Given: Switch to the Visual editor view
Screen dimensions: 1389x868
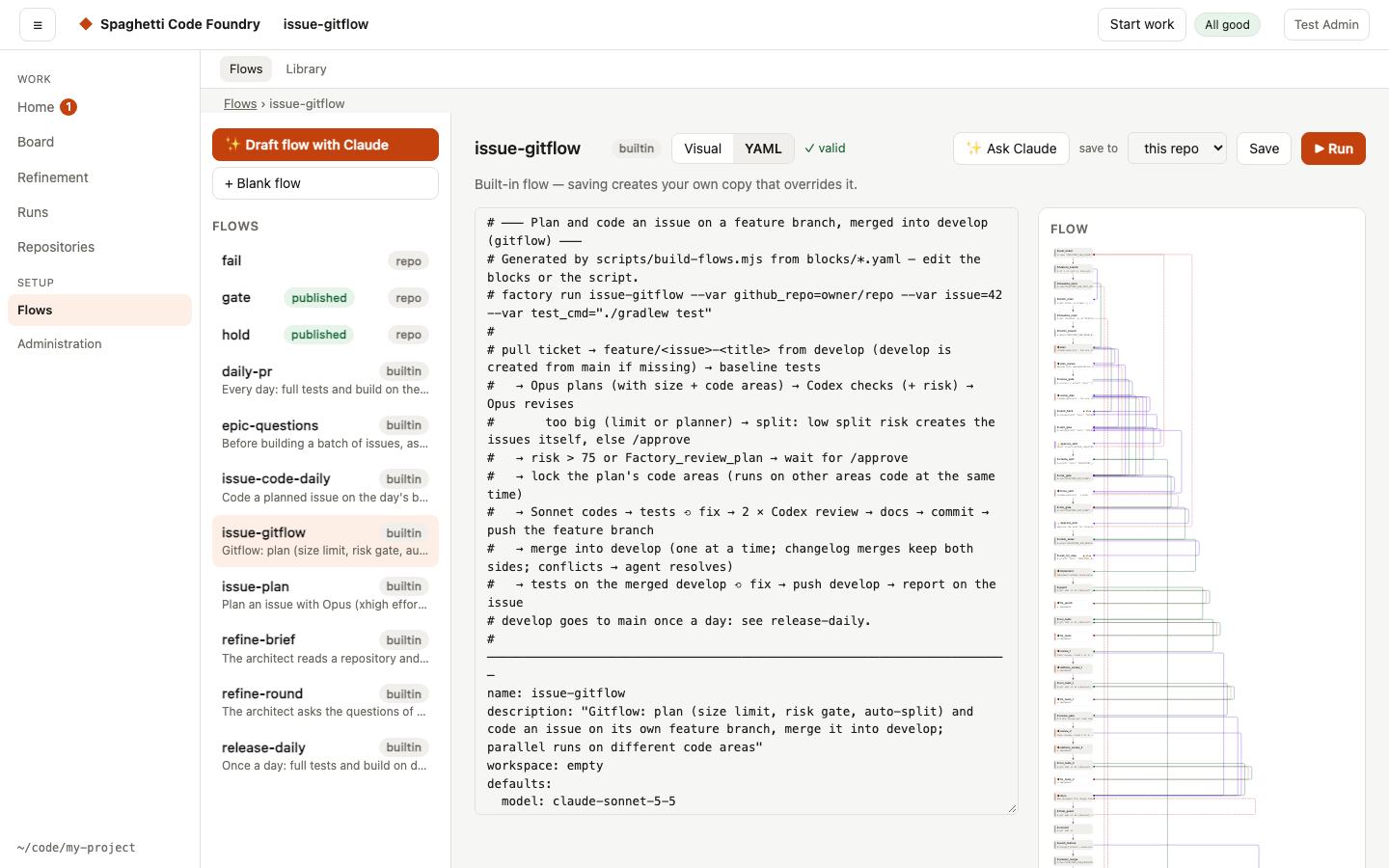Looking at the screenshot, I should [x=702, y=149].
